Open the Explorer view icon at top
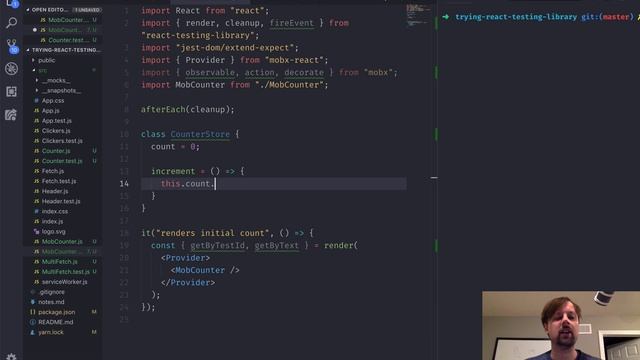Viewport: 640px width, 360px height. (x=11, y=4)
